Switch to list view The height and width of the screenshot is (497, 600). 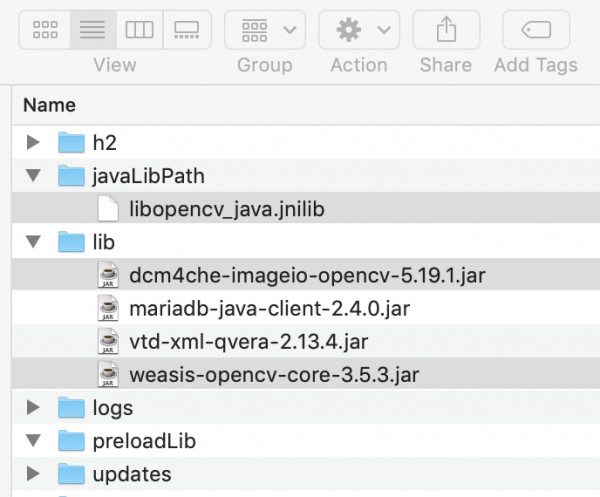tap(93, 30)
